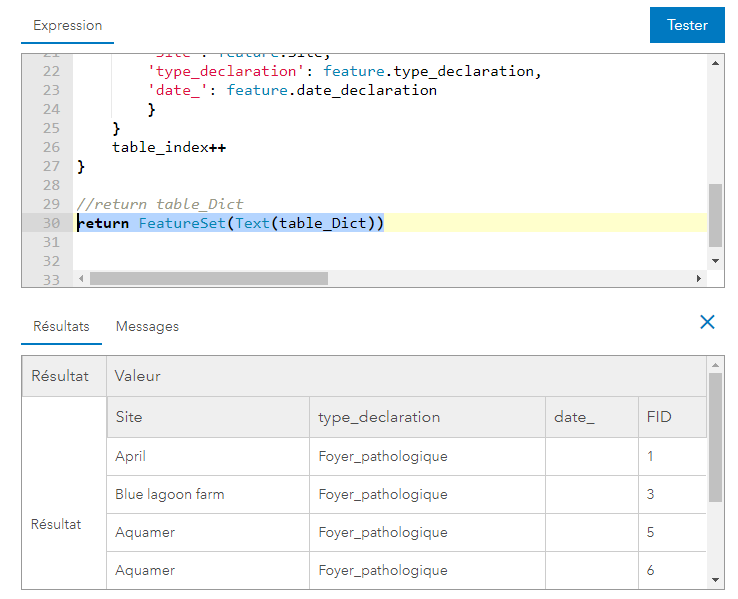Click line number 26 in the gutter
738x599 pixels.
[51, 147]
